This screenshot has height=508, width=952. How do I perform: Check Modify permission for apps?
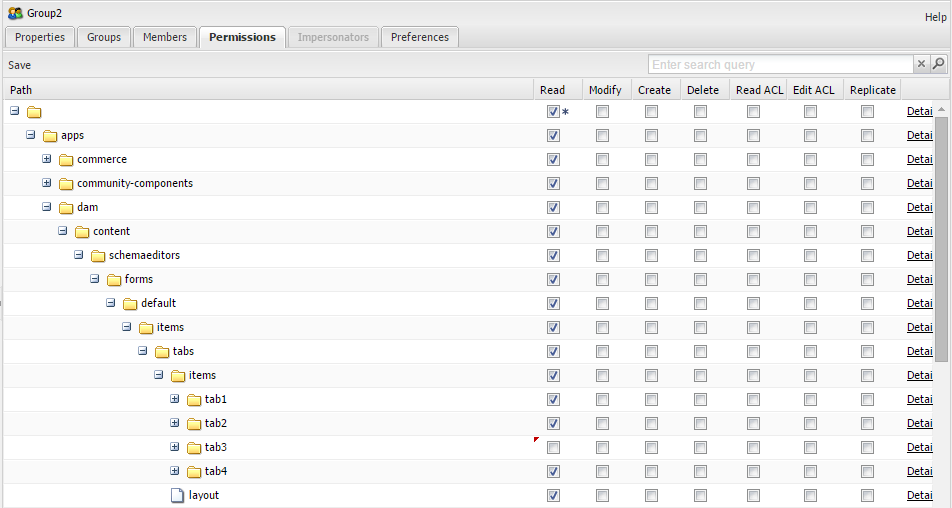point(602,136)
